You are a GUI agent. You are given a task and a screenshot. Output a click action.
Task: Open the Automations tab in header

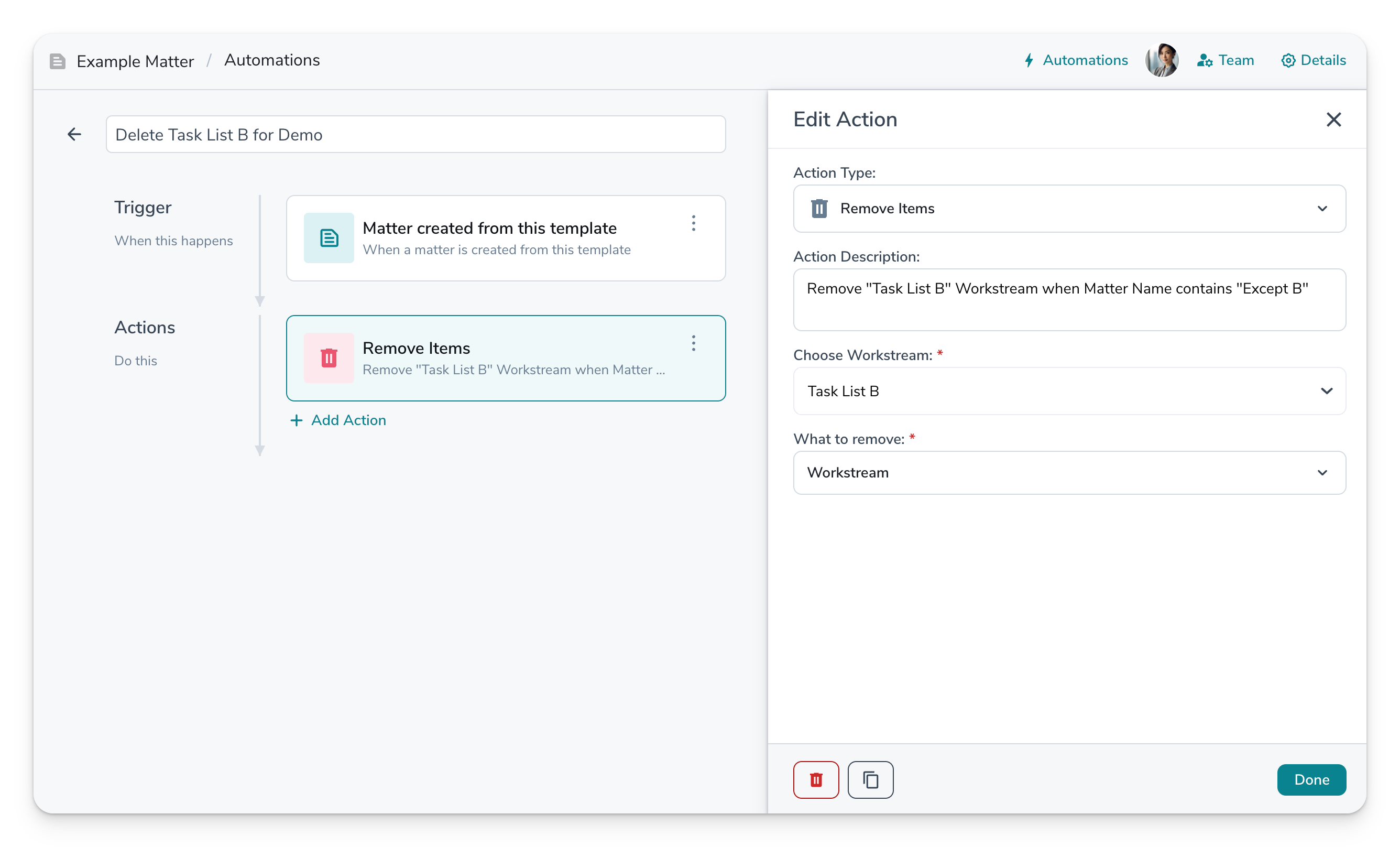(1076, 60)
